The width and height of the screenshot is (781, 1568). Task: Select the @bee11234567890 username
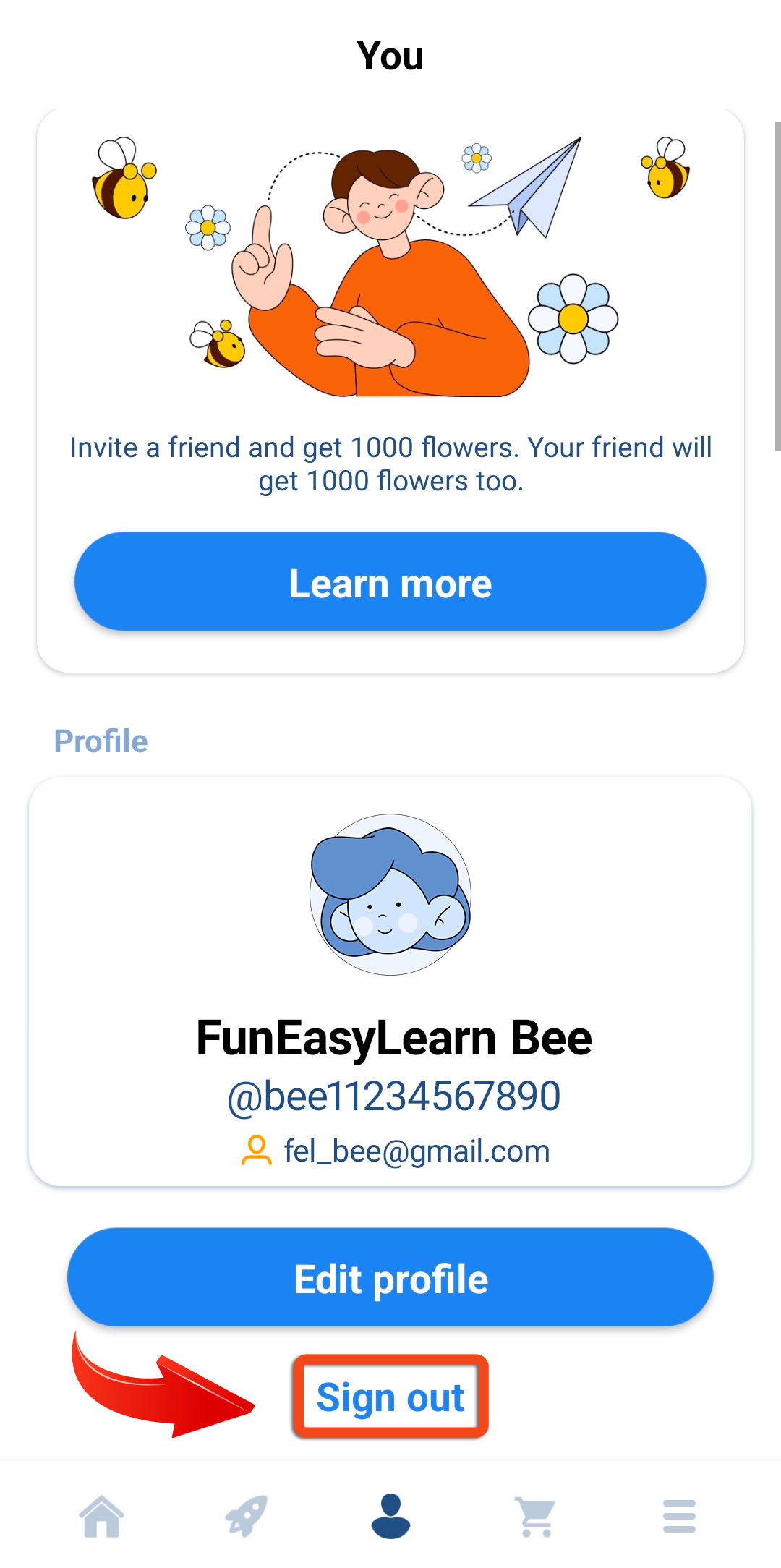393,1096
